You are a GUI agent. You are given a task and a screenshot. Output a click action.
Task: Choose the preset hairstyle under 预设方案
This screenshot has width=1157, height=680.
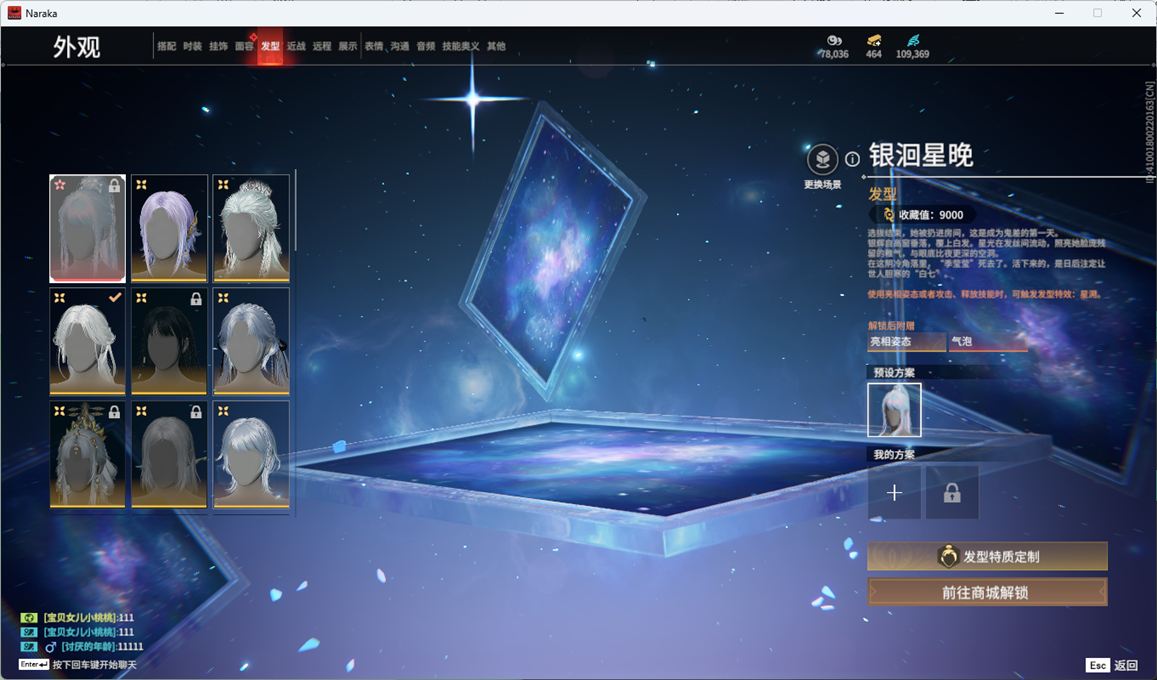[894, 410]
